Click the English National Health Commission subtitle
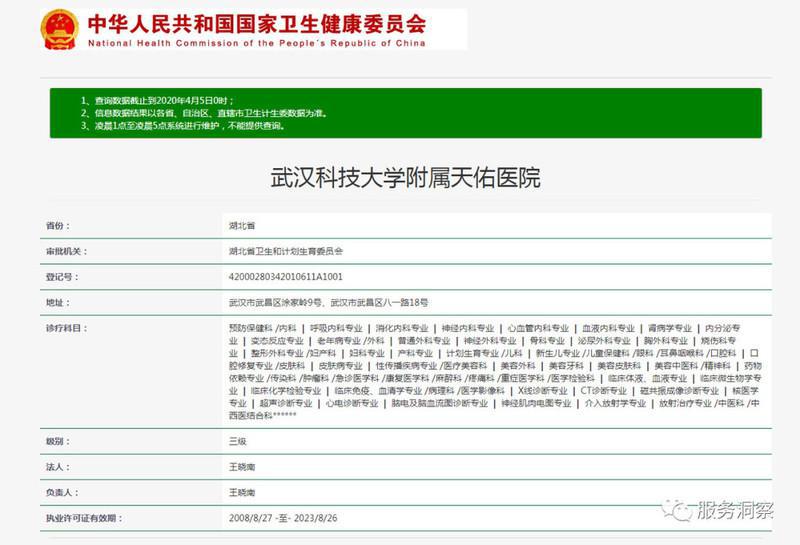The image size is (800, 545). [x=256, y=44]
